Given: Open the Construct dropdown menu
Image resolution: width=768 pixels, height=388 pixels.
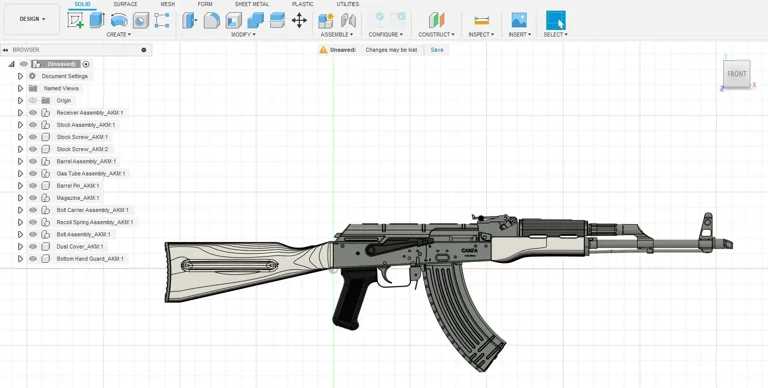Looking at the screenshot, I should coord(436,35).
